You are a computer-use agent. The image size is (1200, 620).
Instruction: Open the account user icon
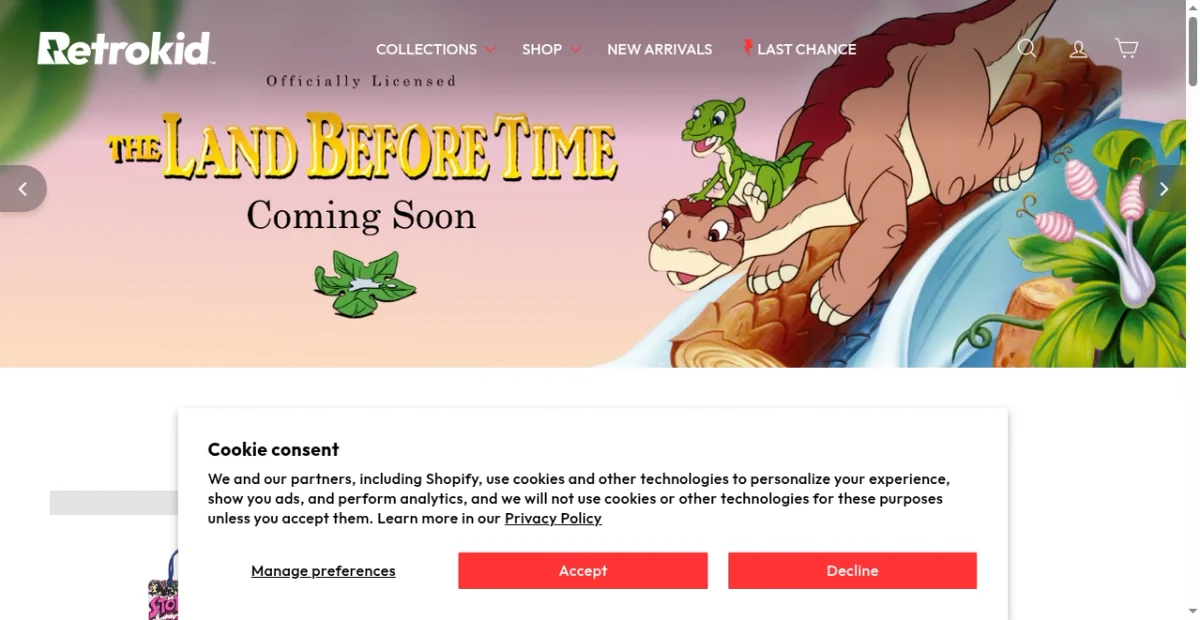pyautogui.click(x=1078, y=48)
